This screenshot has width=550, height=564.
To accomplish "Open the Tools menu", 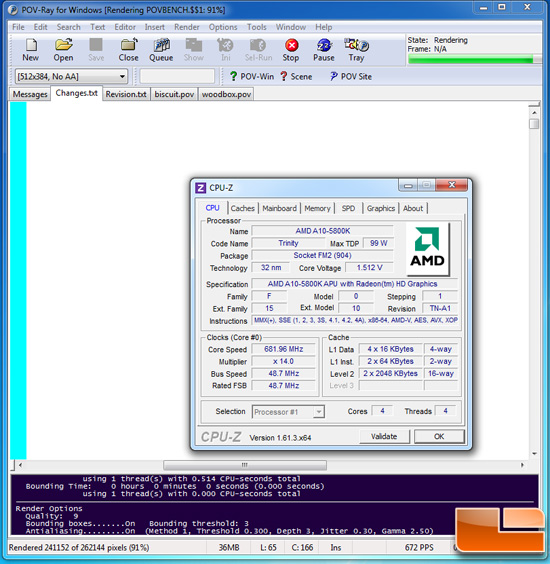I will click(x=256, y=27).
